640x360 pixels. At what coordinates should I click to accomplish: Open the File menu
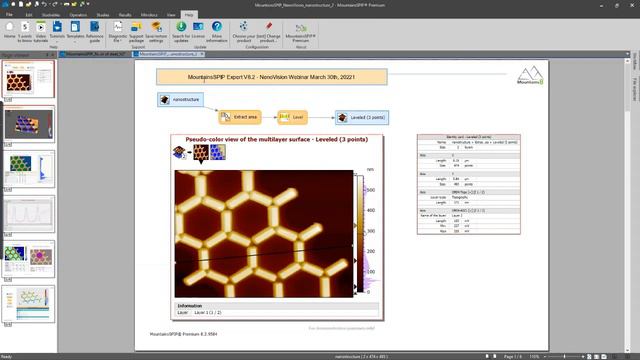tap(9, 15)
